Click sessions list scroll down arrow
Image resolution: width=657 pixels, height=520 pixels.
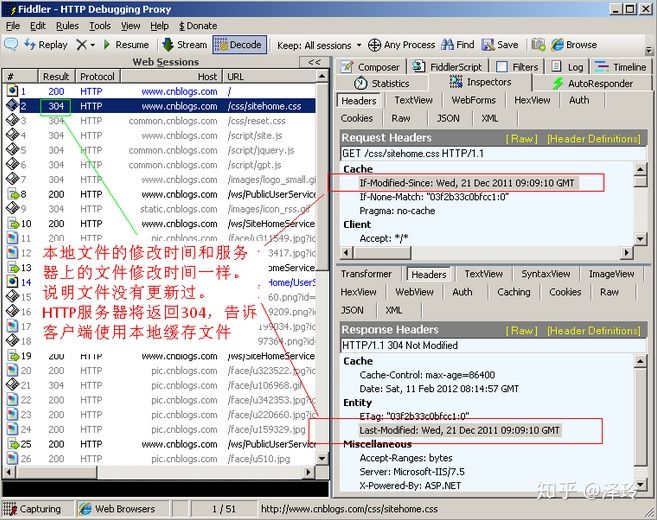tap(322, 458)
